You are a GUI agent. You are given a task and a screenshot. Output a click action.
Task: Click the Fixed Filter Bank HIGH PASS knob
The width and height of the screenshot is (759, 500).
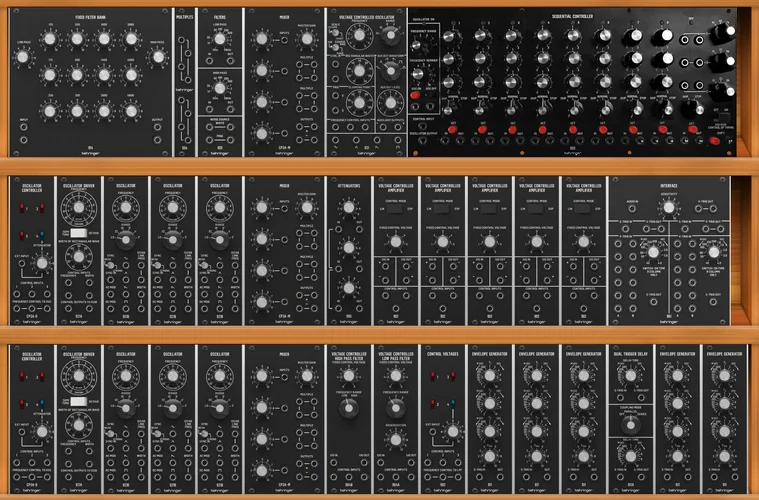click(x=158, y=57)
